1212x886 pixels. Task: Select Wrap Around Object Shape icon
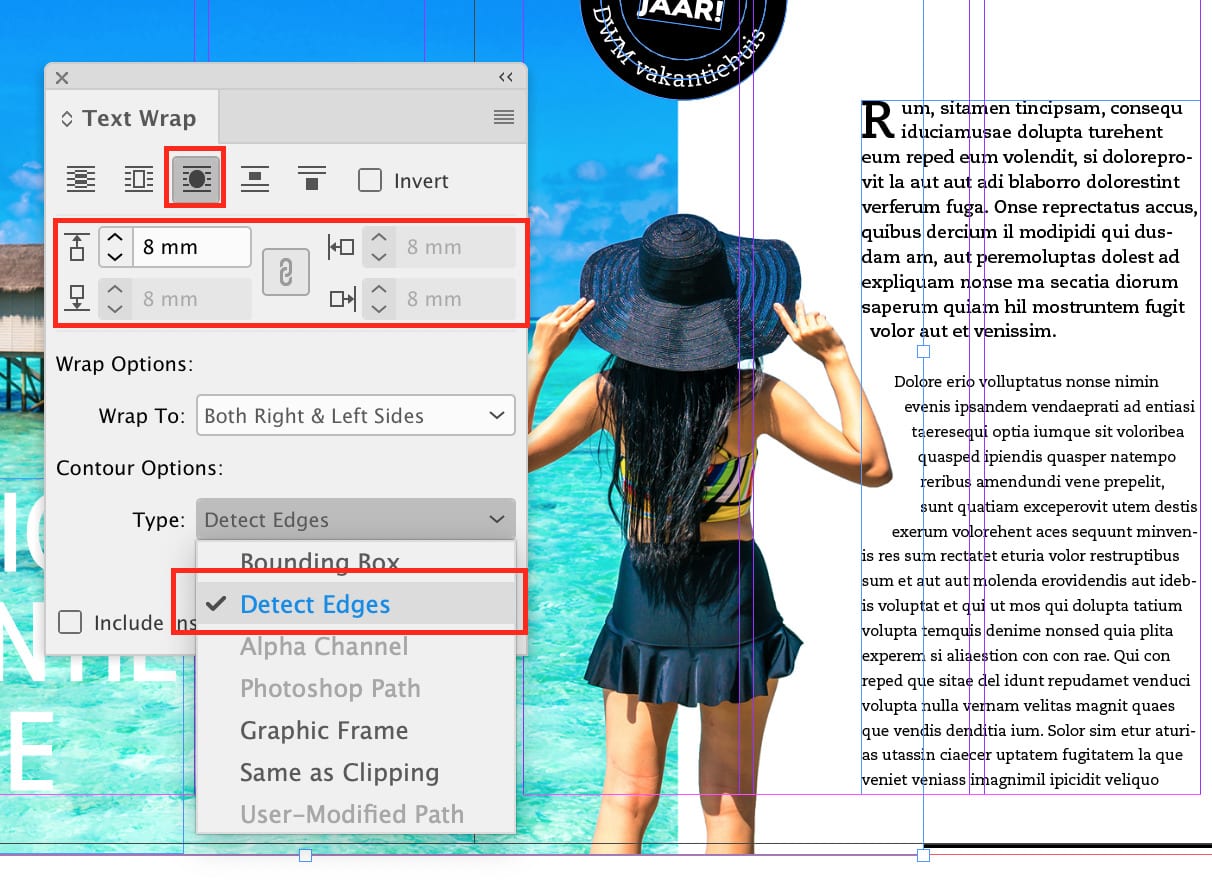tap(194, 178)
